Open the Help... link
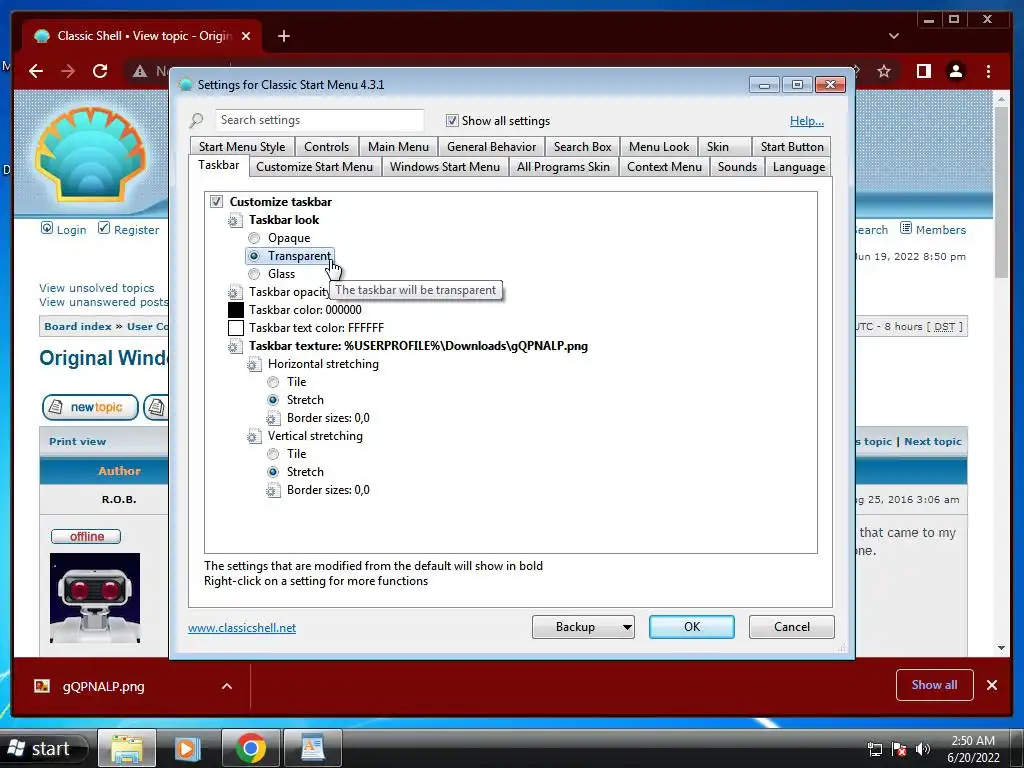 (807, 121)
